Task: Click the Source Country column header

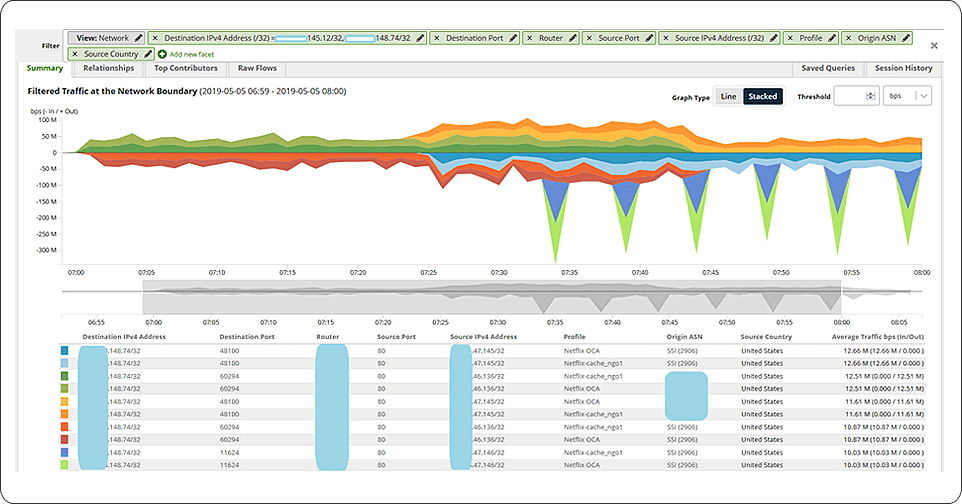Action: click(x=766, y=337)
